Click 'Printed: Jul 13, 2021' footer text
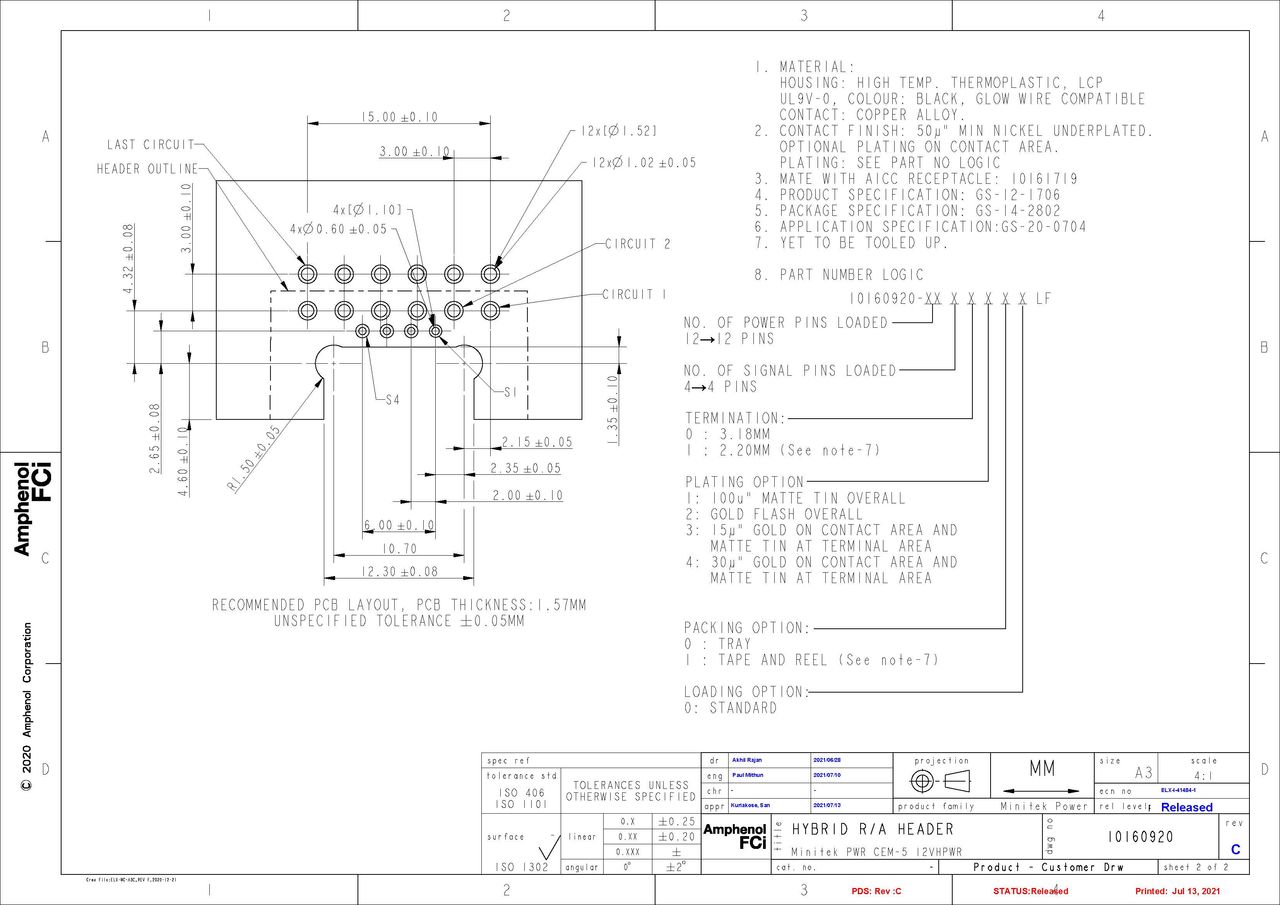Viewport: 1280px width, 905px height. coord(1178,891)
